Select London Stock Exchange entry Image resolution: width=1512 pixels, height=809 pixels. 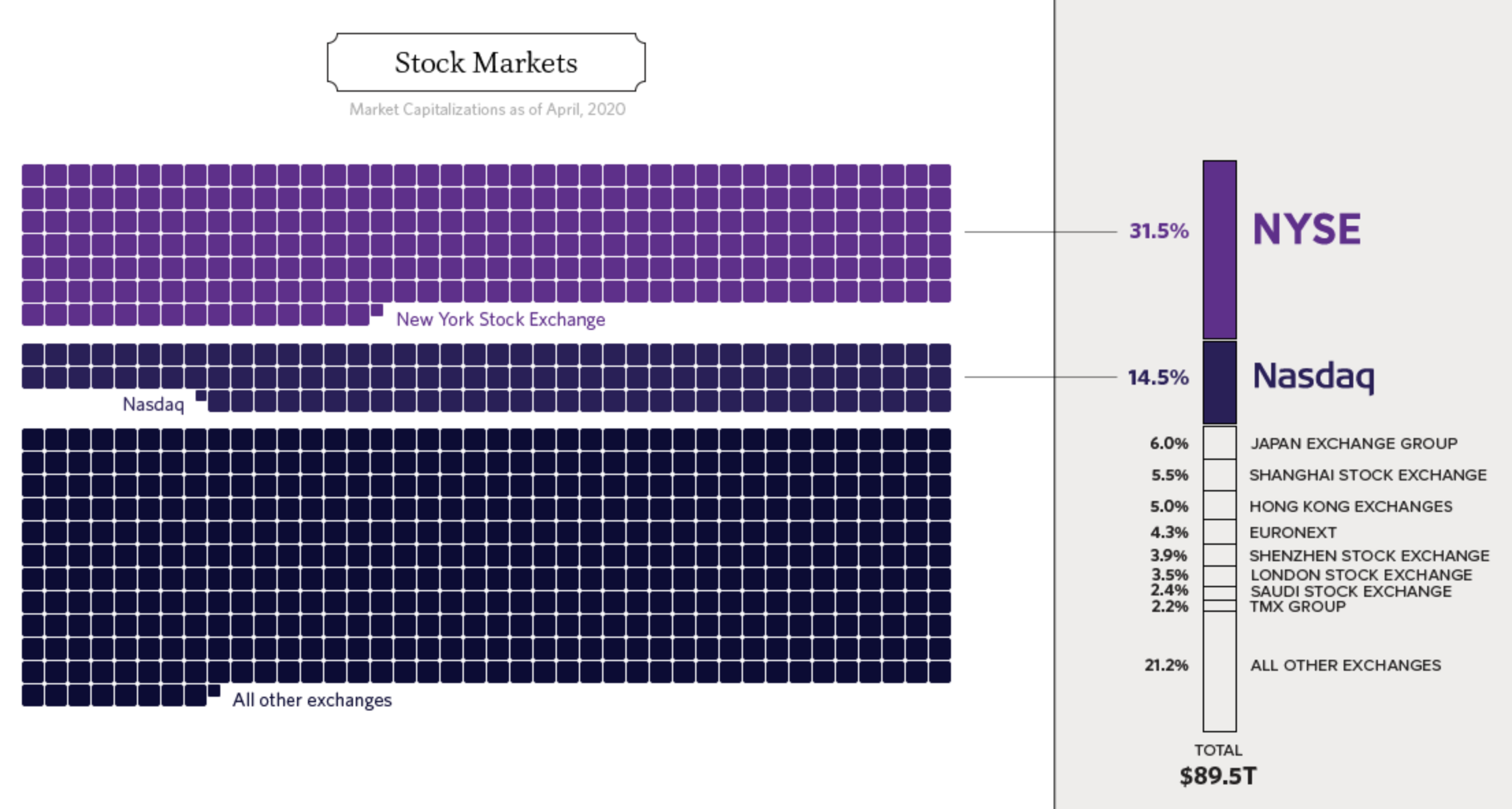coord(1361,575)
